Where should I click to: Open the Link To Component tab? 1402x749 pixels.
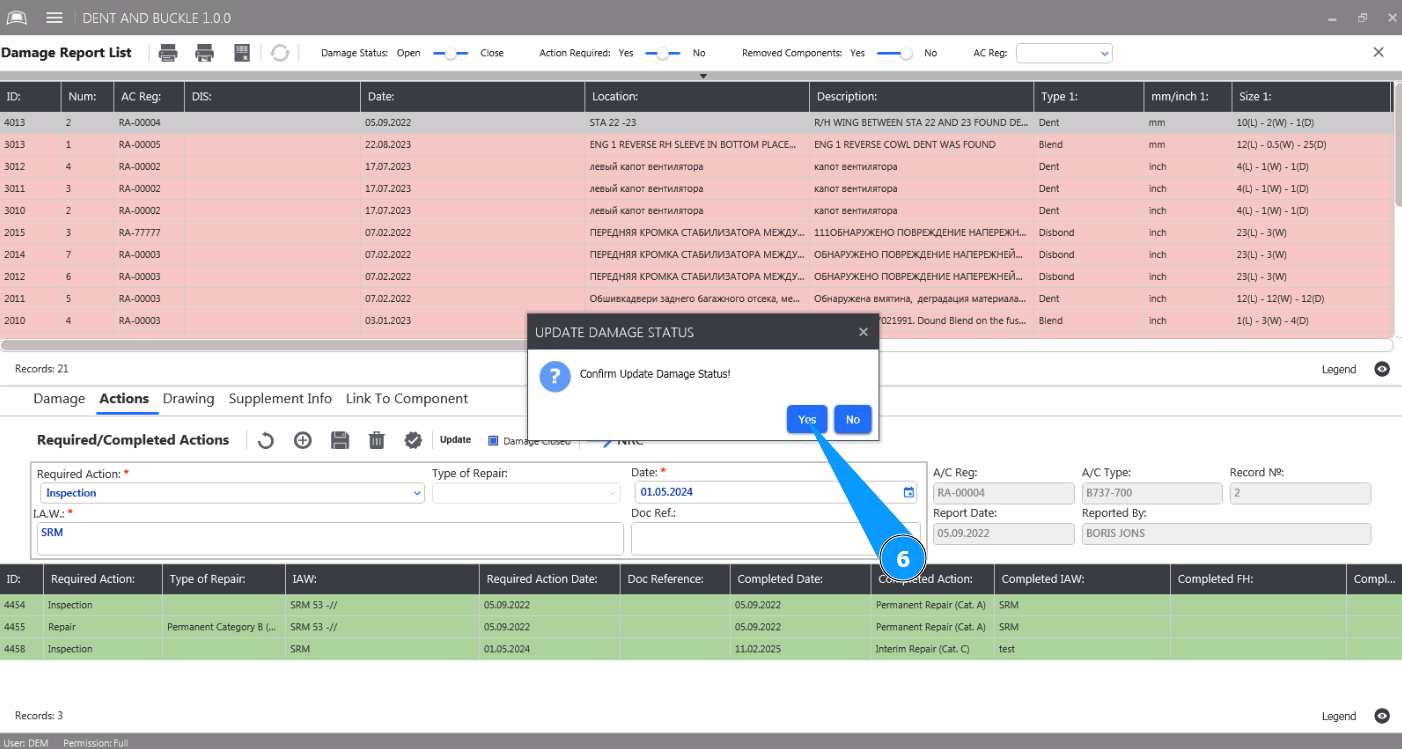(406, 399)
